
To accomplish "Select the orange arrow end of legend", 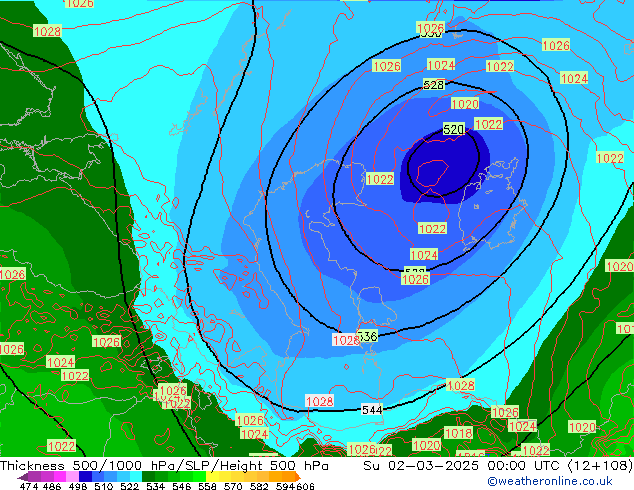I will click(298, 476).
